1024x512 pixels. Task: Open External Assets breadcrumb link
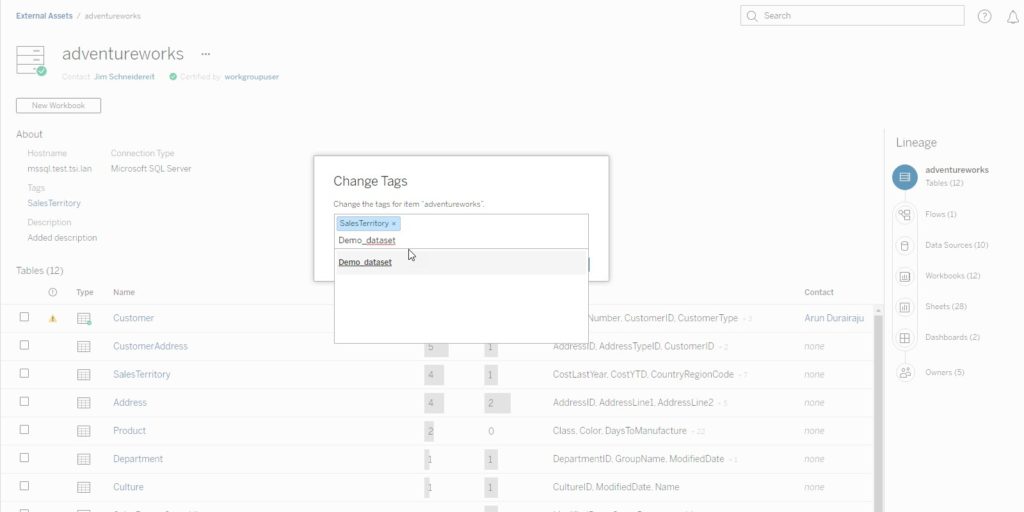44,16
